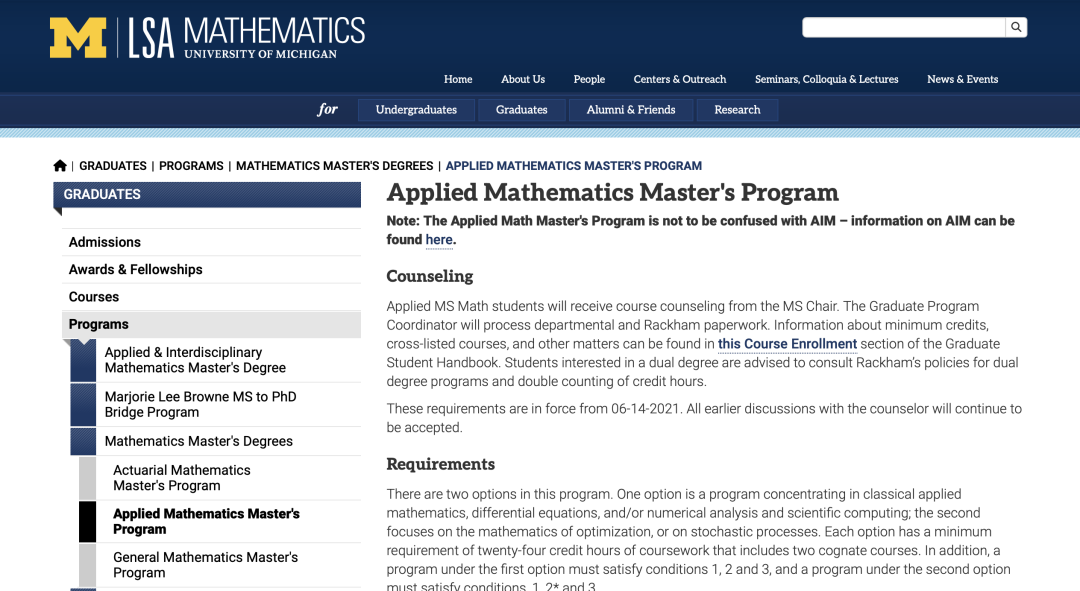Open the About Us menu
The height and width of the screenshot is (591, 1080).
point(523,79)
